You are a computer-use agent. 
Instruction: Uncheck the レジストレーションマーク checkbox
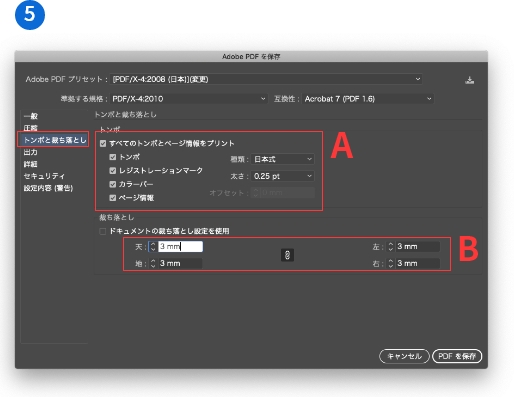click(113, 171)
